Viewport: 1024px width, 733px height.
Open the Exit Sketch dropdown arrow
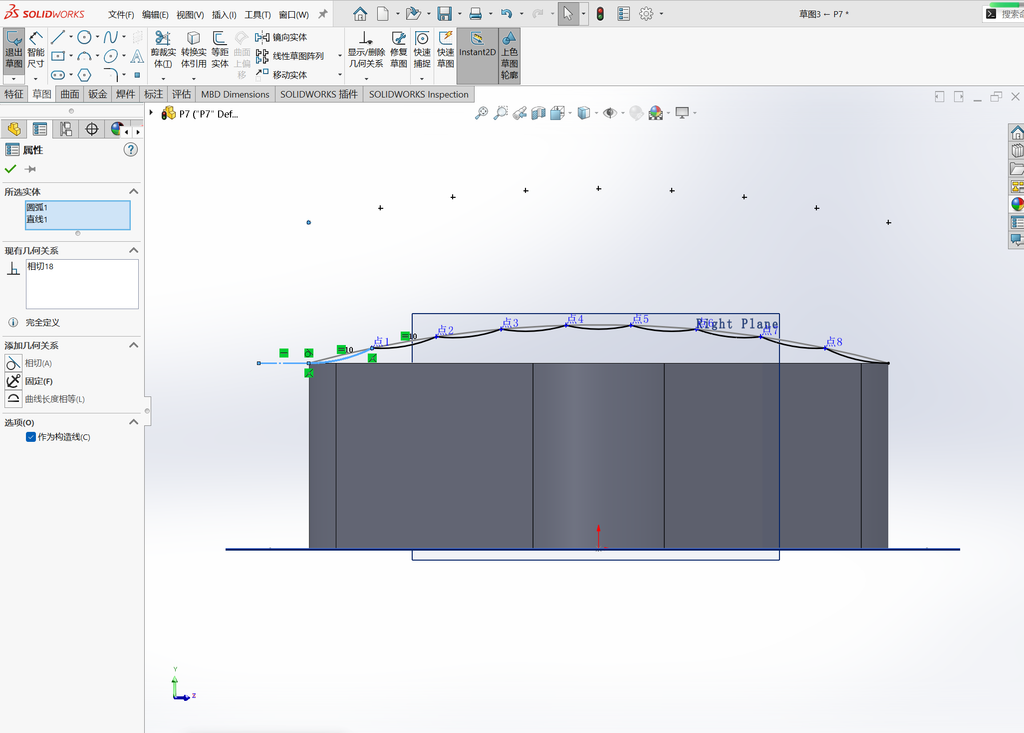click(x=14, y=78)
